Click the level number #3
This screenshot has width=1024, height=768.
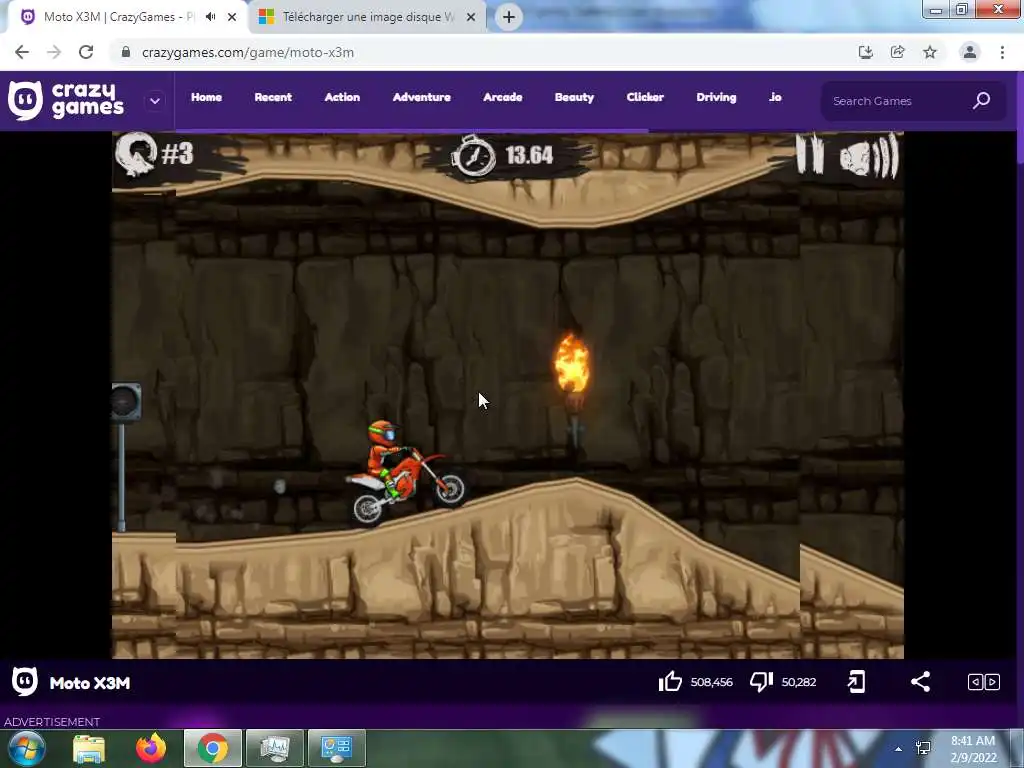(x=177, y=154)
